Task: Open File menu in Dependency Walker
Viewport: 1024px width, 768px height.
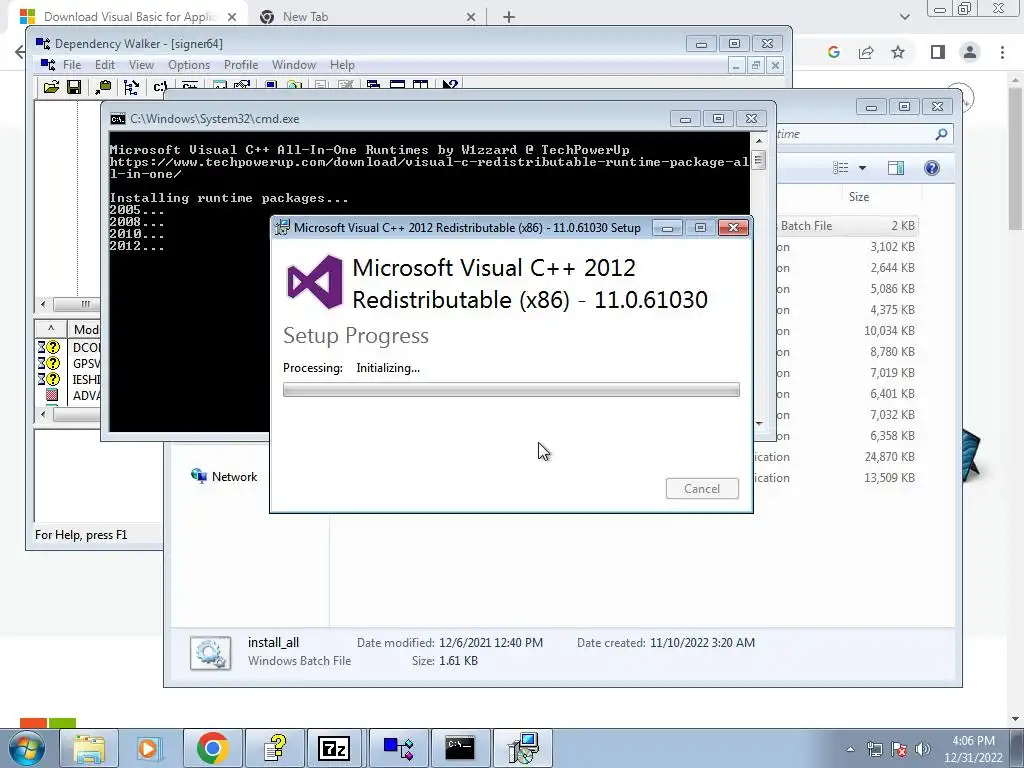Action: [x=72, y=65]
